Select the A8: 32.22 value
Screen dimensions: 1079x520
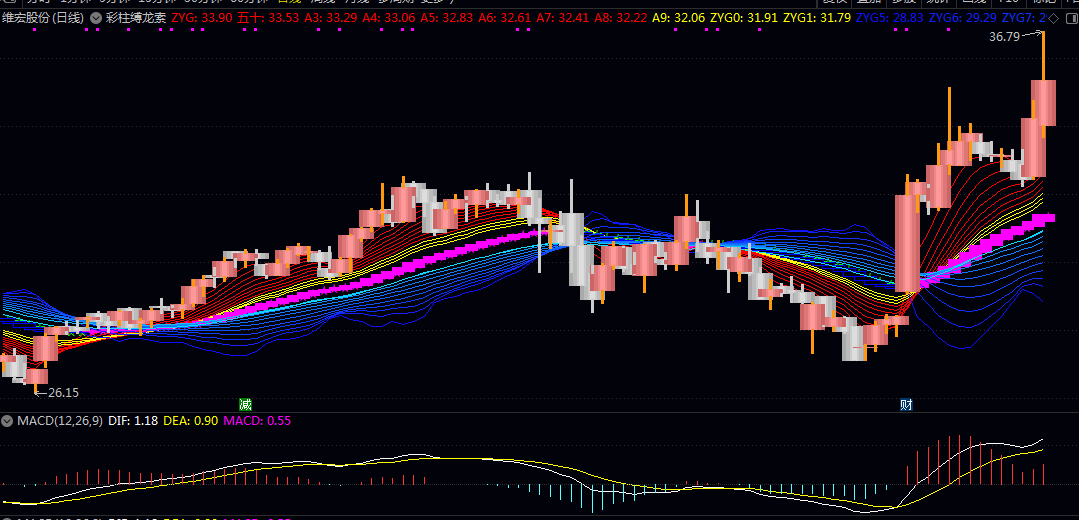pos(621,18)
